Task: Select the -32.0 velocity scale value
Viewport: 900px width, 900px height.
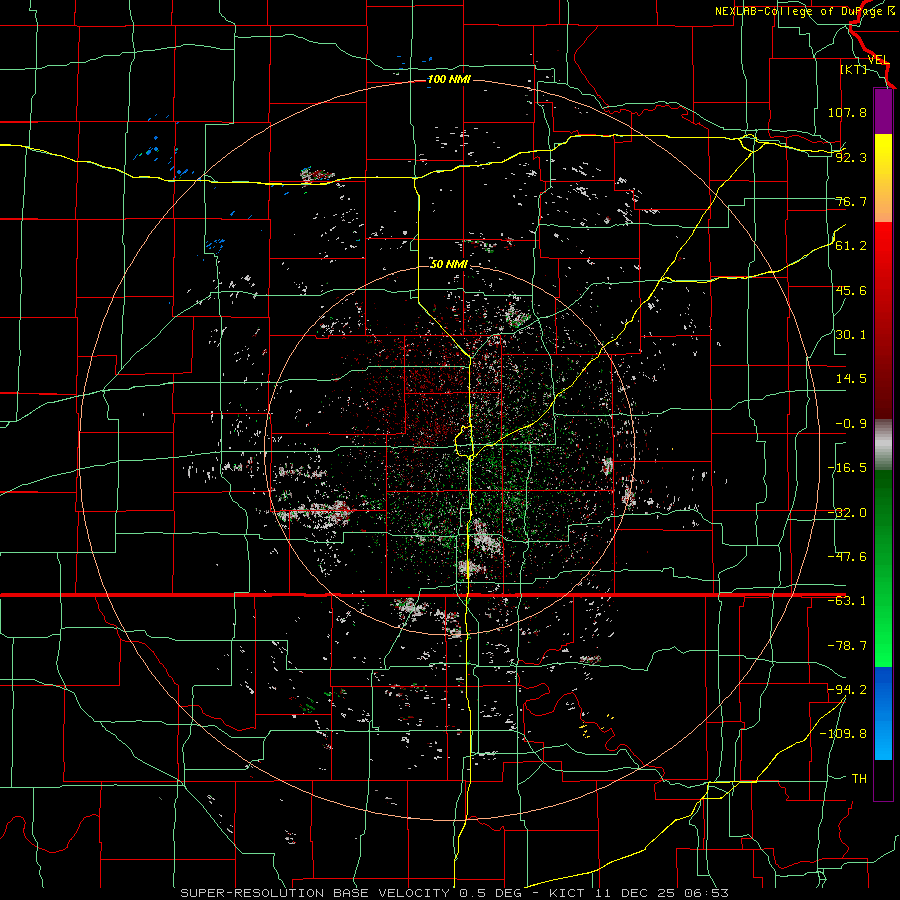Action: tap(847, 513)
